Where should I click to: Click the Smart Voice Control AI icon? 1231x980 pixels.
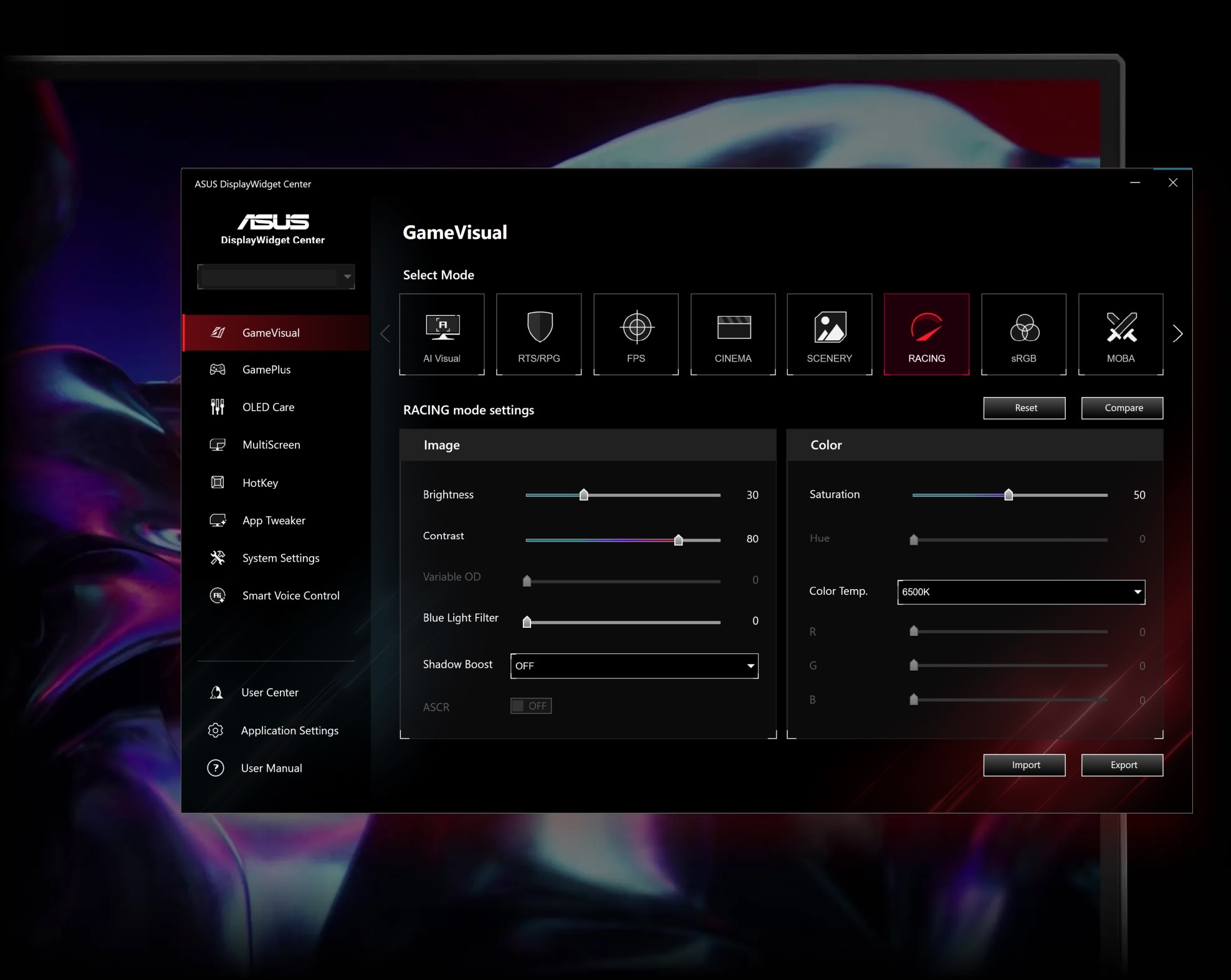tap(218, 595)
